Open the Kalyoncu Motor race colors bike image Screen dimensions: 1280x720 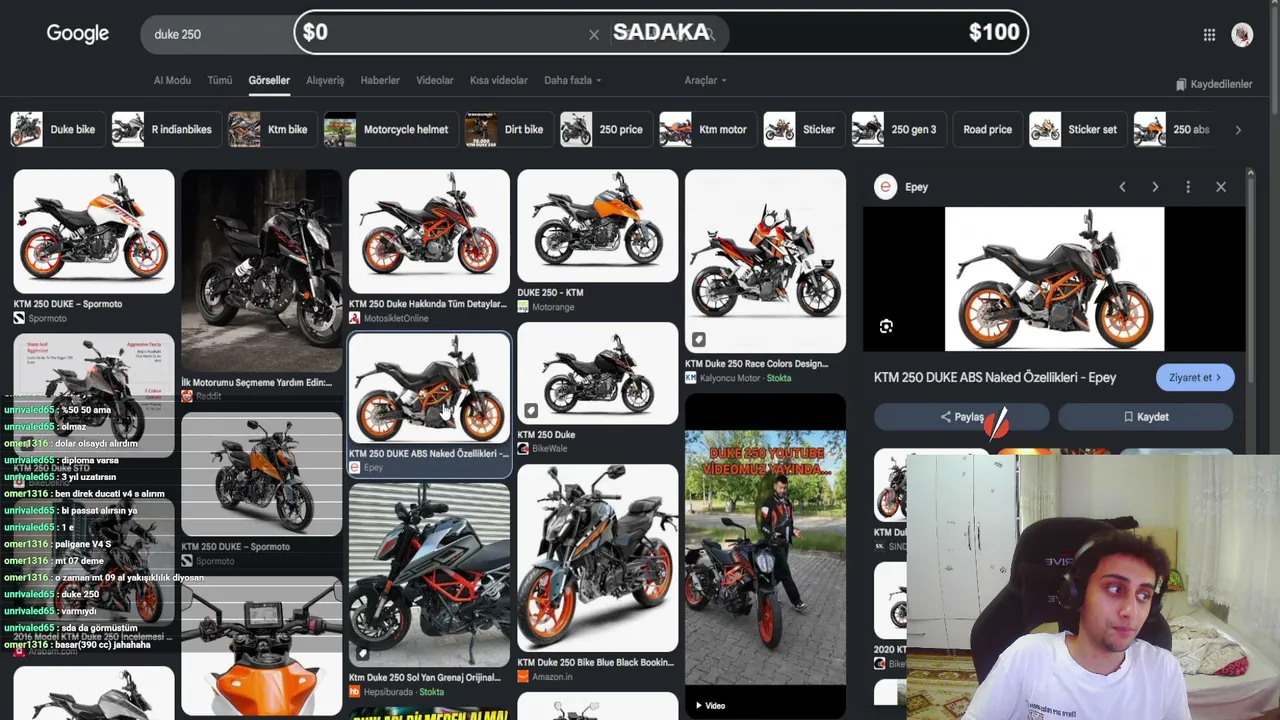766,261
